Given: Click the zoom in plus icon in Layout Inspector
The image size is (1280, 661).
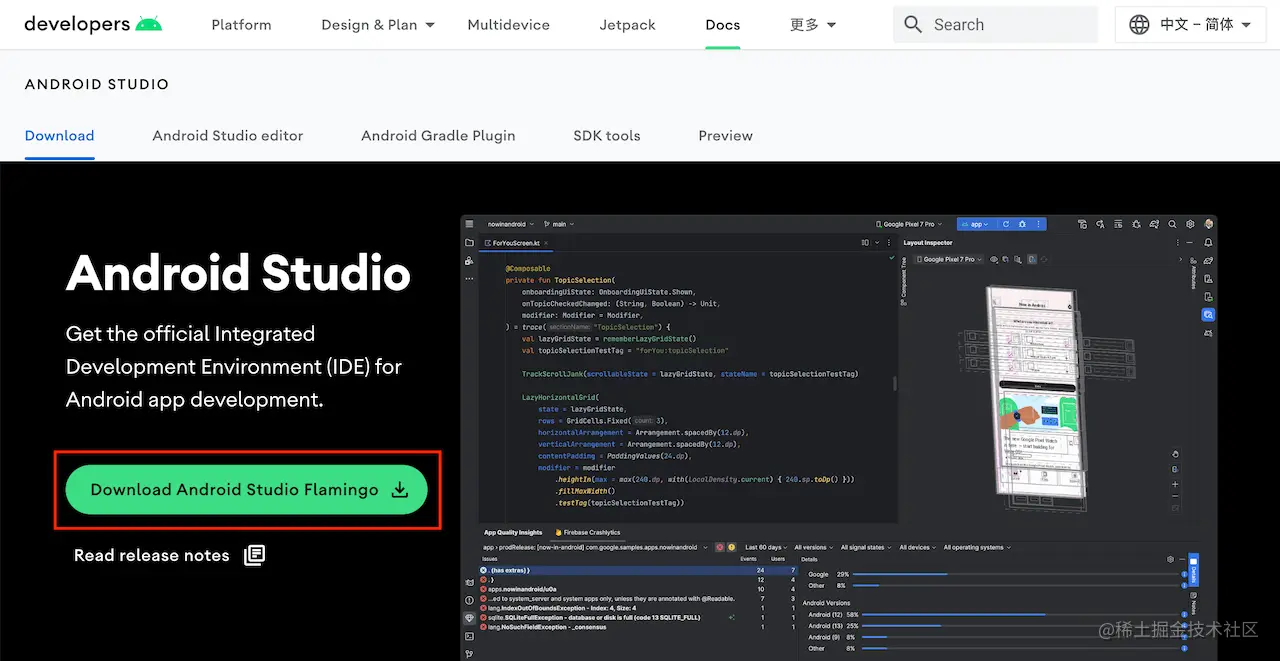Looking at the screenshot, I should (x=1175, y=483).
